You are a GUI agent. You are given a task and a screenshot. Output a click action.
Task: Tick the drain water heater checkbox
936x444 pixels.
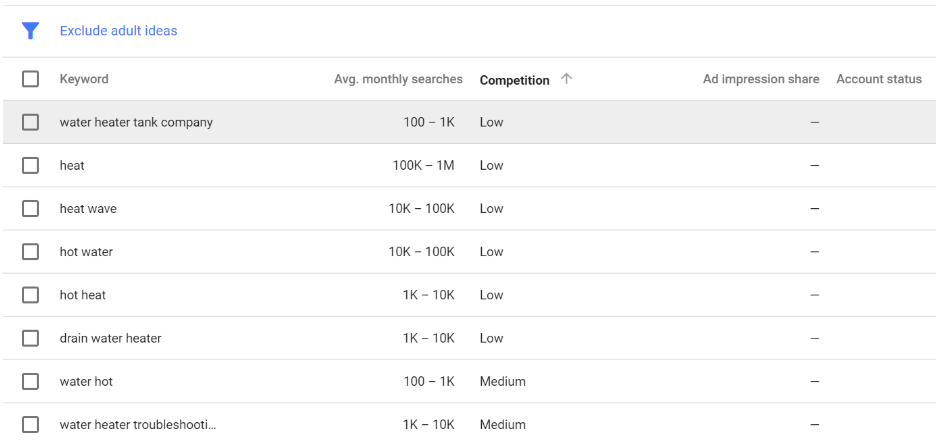coord(30,338)
